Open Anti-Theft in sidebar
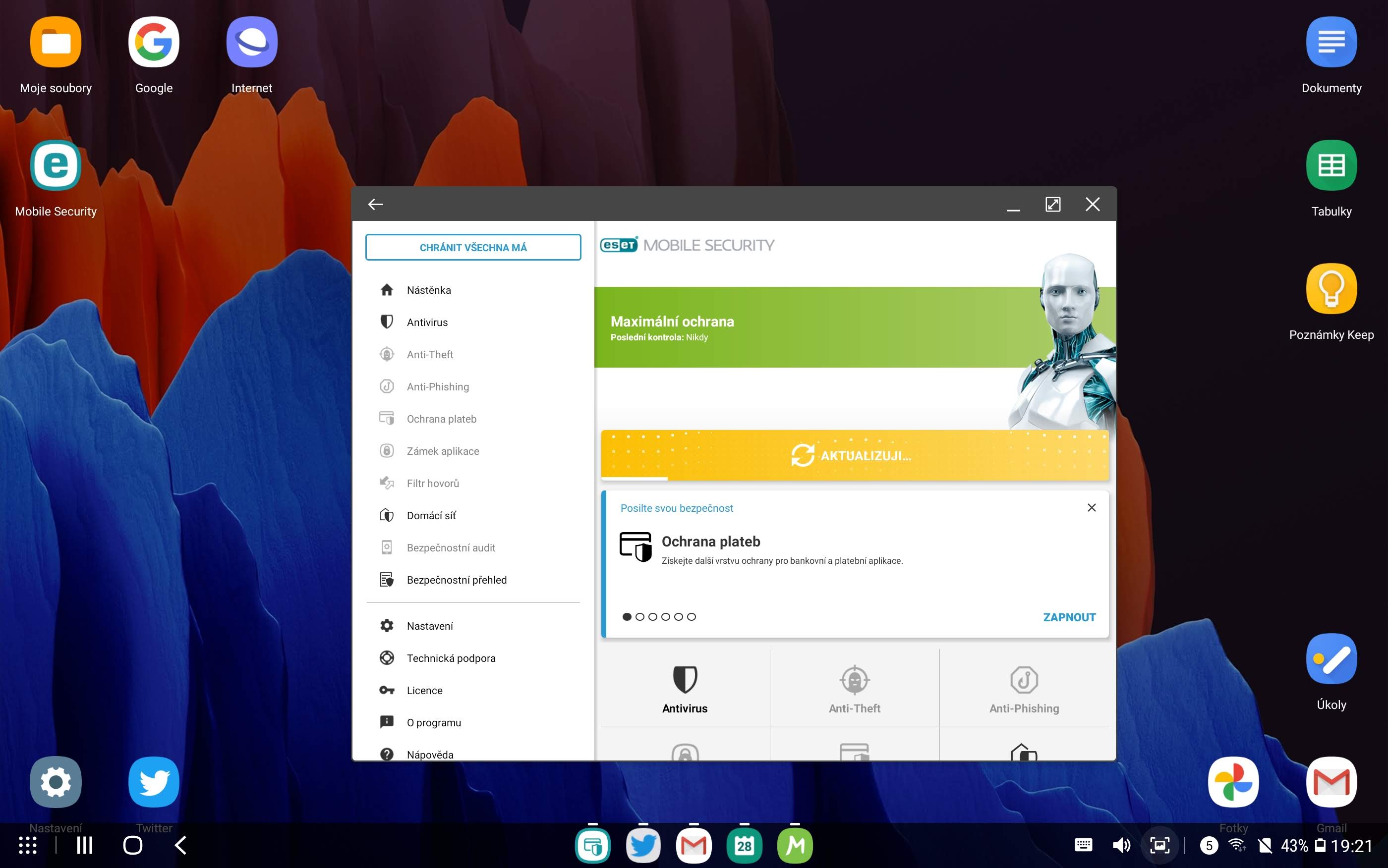The height and width of the screenshot is (868, 1388). coord(473,354)
